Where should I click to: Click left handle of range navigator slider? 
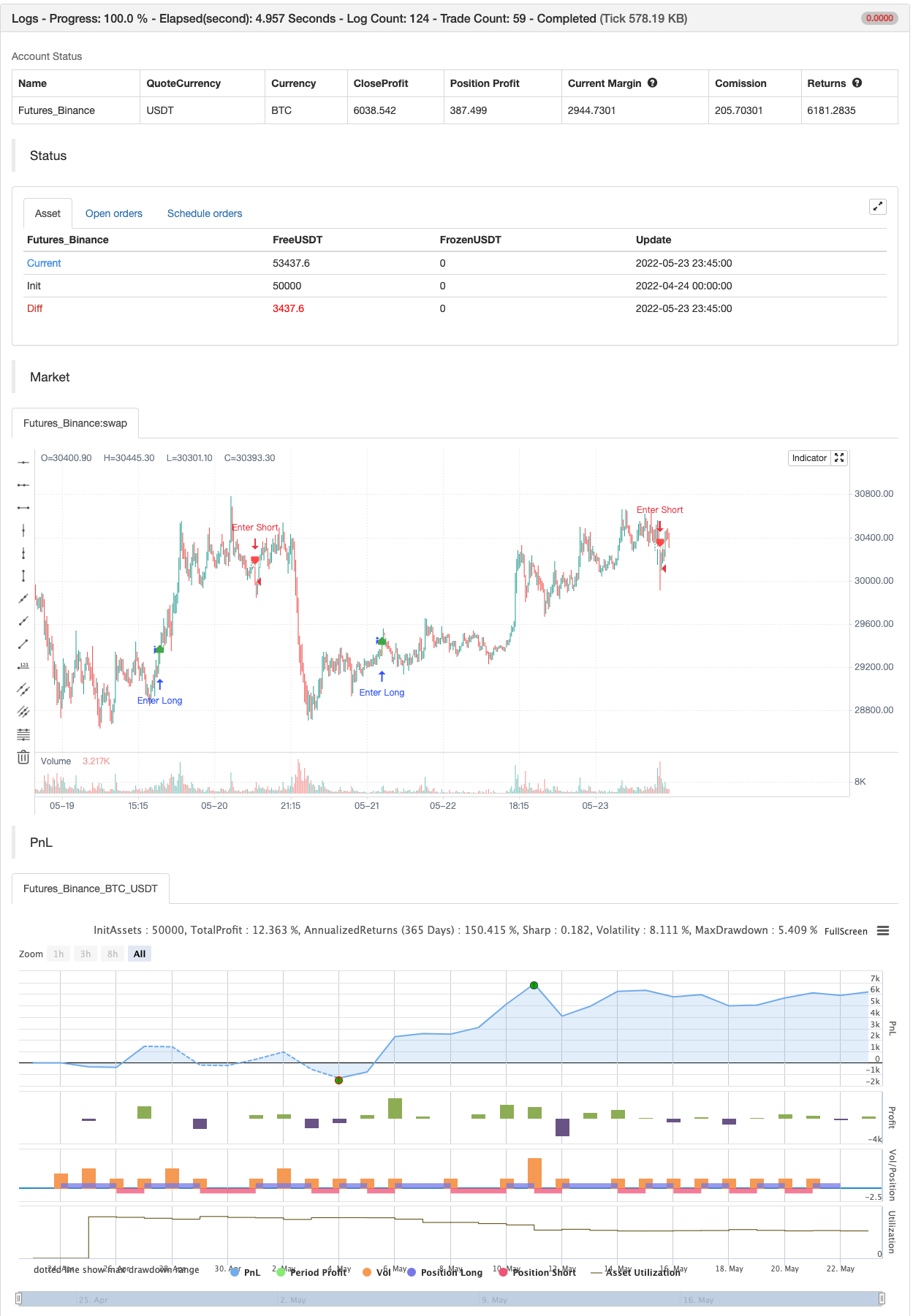pos(19,1298)
